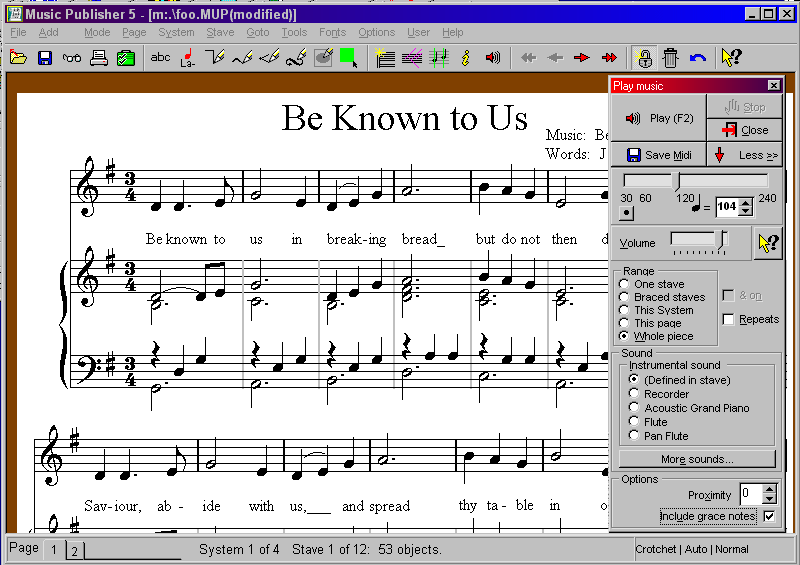Toggle the Include grace notes checkbox
The image size is (800, 565).
point(769,517)
